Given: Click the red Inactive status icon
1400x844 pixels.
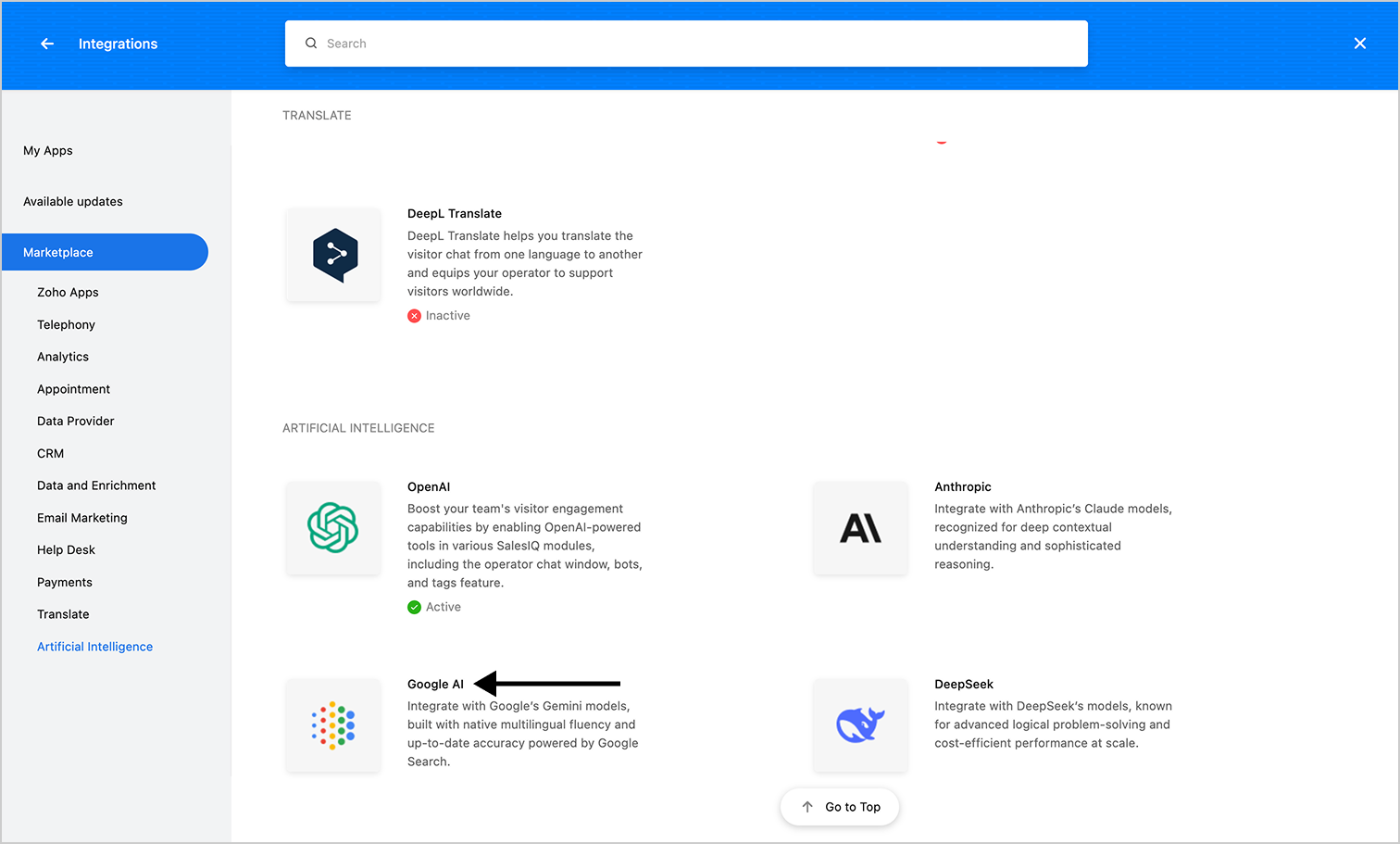Looking at the screenshot, I should (x=414, y=316).
